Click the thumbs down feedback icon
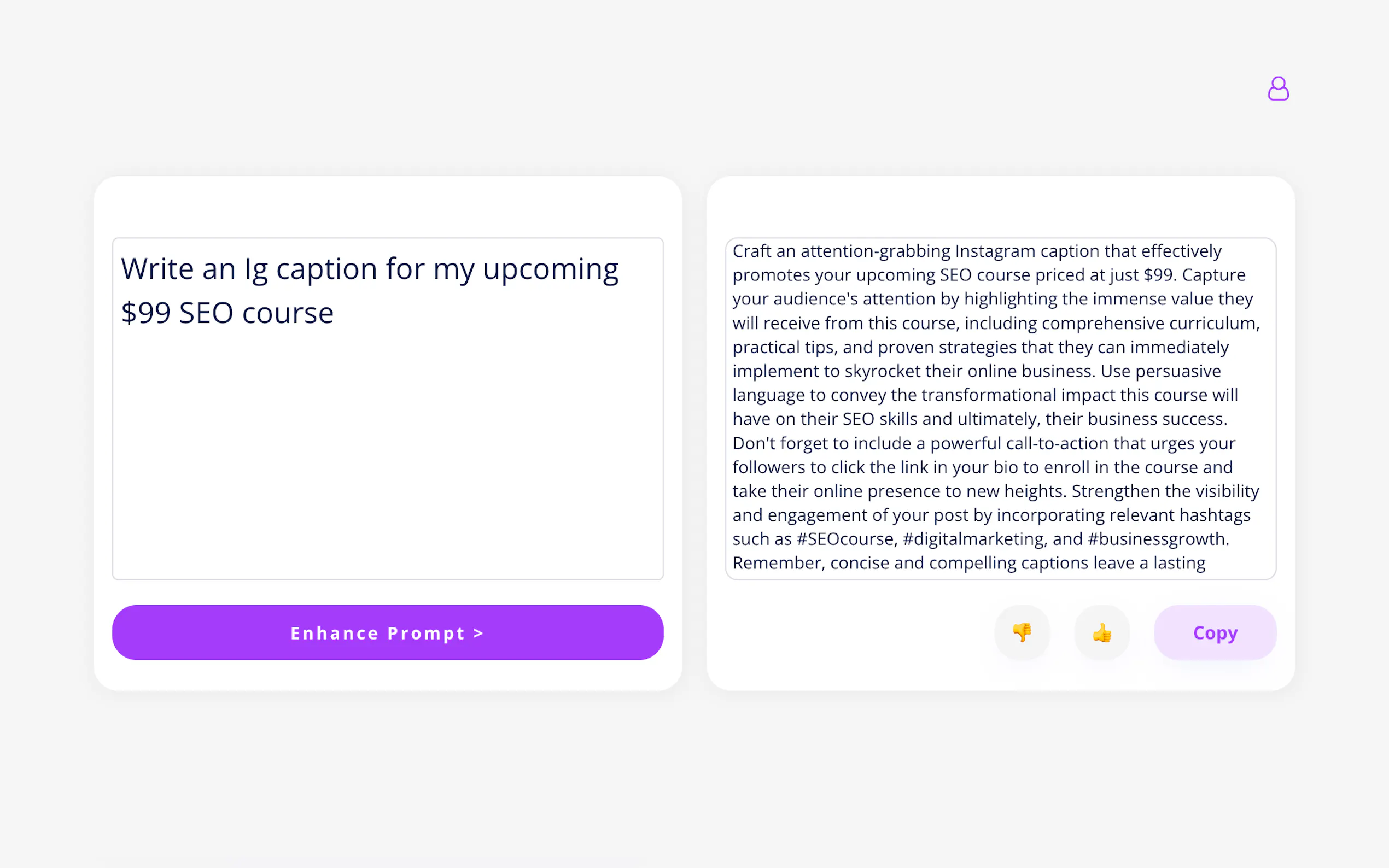The height and width of the screenshot is (868, 1389). point(1022,632)
